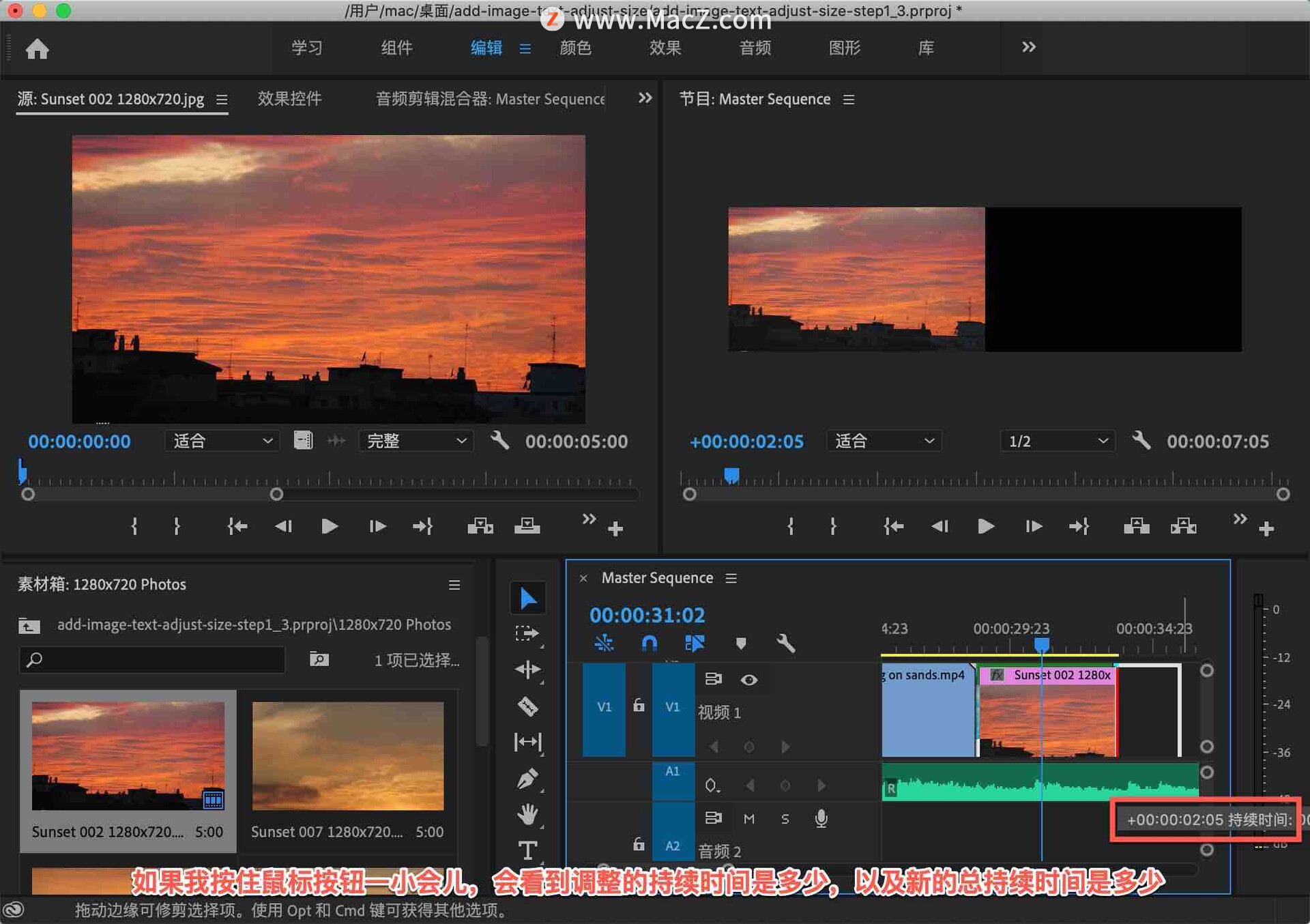Screen dimensions: 1310x924
Task: Add a marker in the timeline
Action: (741, 643)
